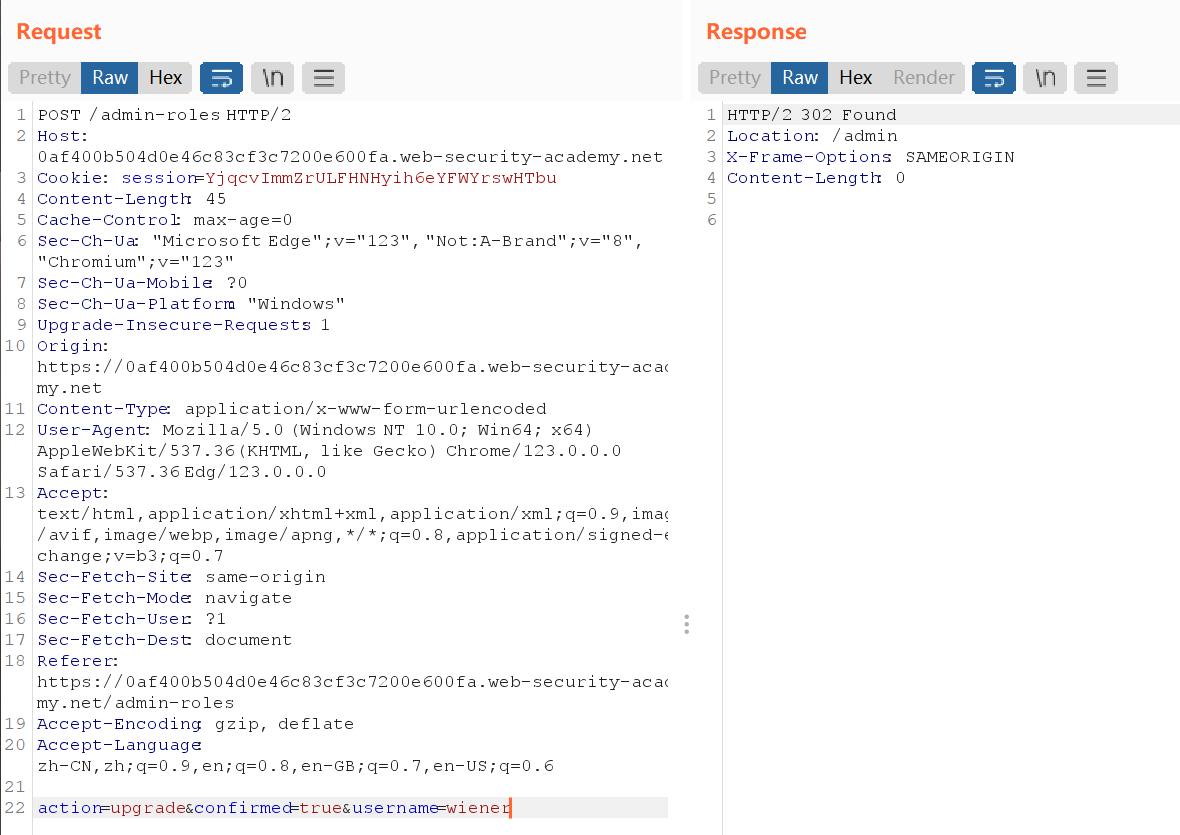1180x835 pixels.
Task: Open the Response panel hamburger options menu
Action: point(1096,78)
